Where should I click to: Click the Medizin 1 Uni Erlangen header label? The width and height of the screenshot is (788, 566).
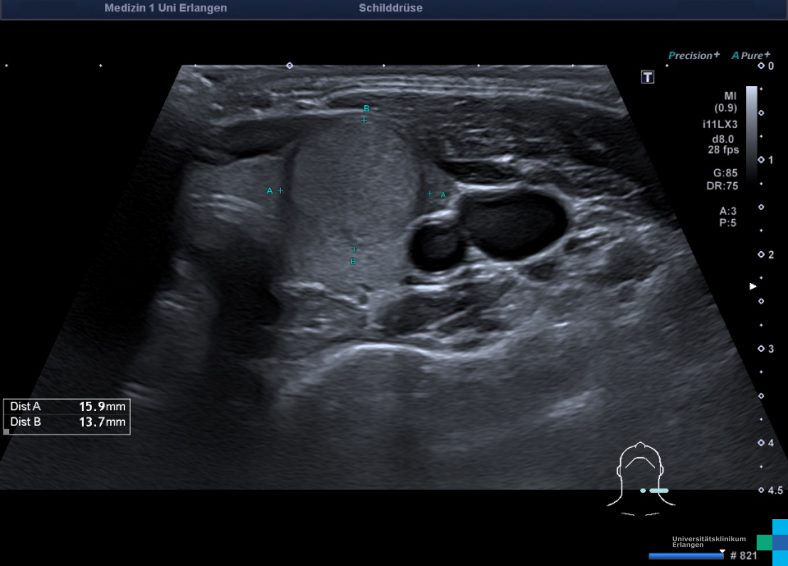165,8
